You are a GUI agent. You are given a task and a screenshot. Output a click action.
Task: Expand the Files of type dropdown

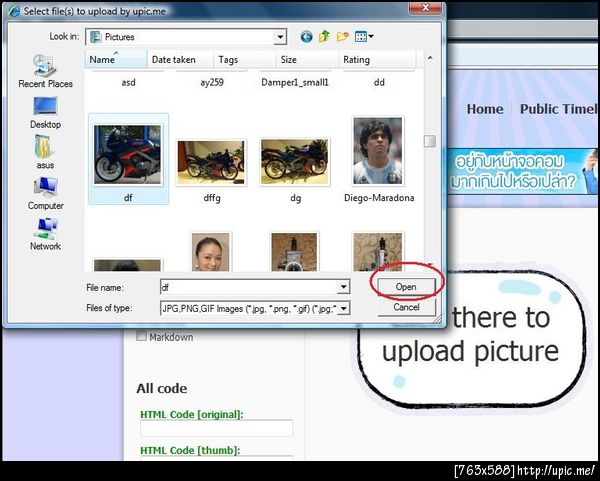344,308
